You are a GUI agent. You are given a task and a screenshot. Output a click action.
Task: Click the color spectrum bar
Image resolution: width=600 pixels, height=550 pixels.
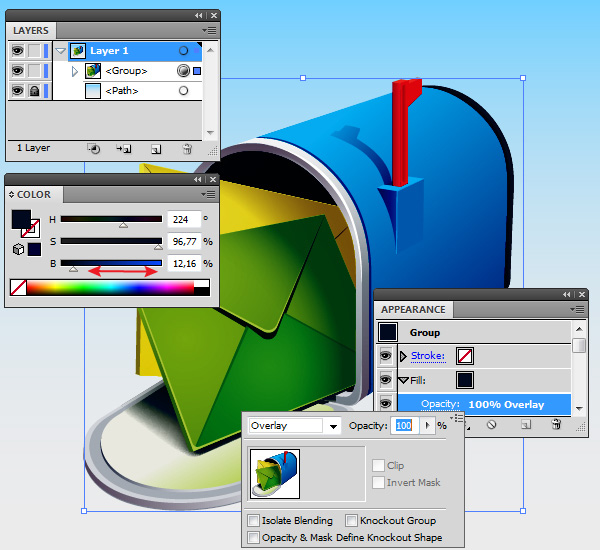coord(110,288)
